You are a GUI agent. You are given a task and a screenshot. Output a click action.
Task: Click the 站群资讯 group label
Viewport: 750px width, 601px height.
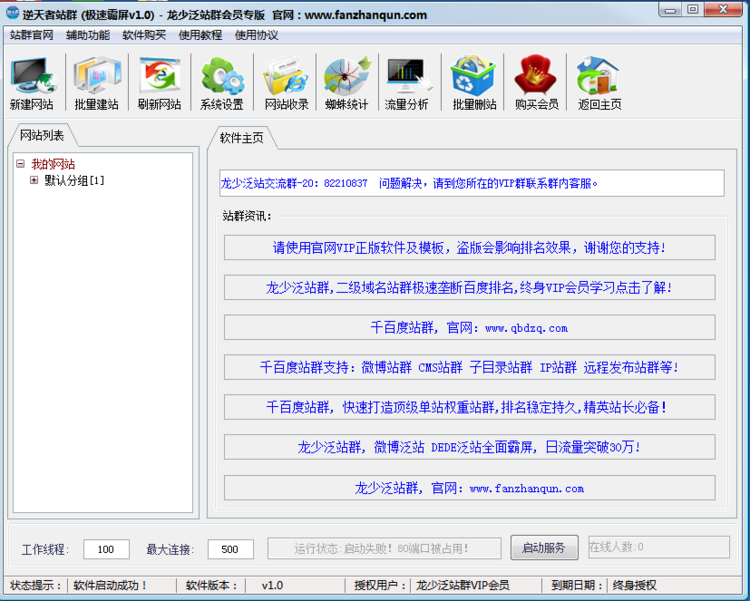247,216
